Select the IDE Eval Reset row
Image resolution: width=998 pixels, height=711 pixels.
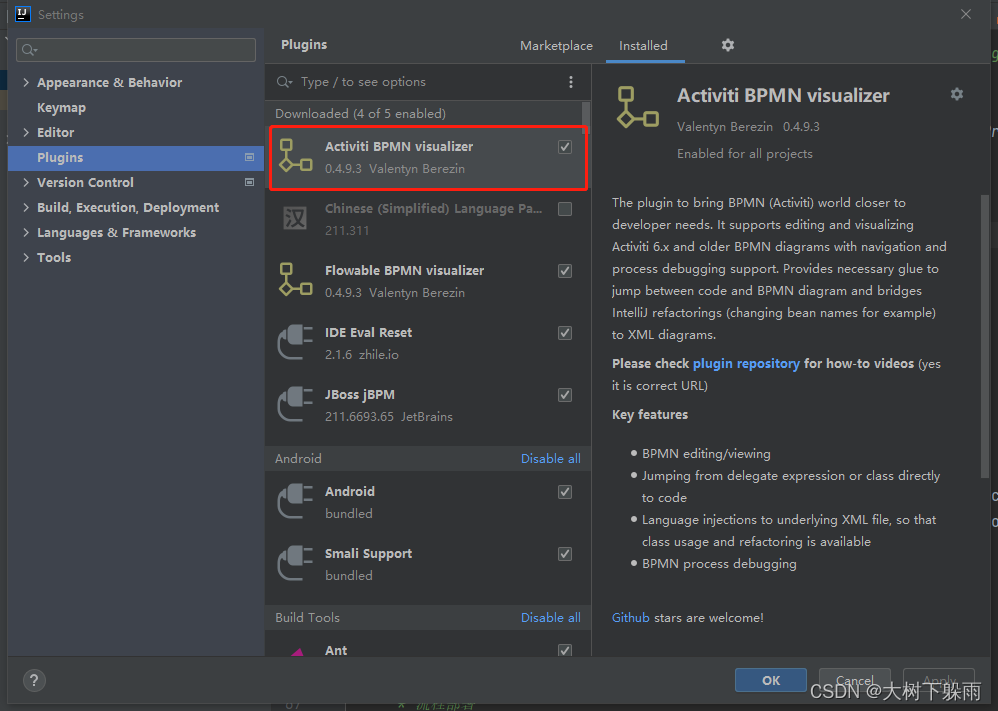click(428, 343)
